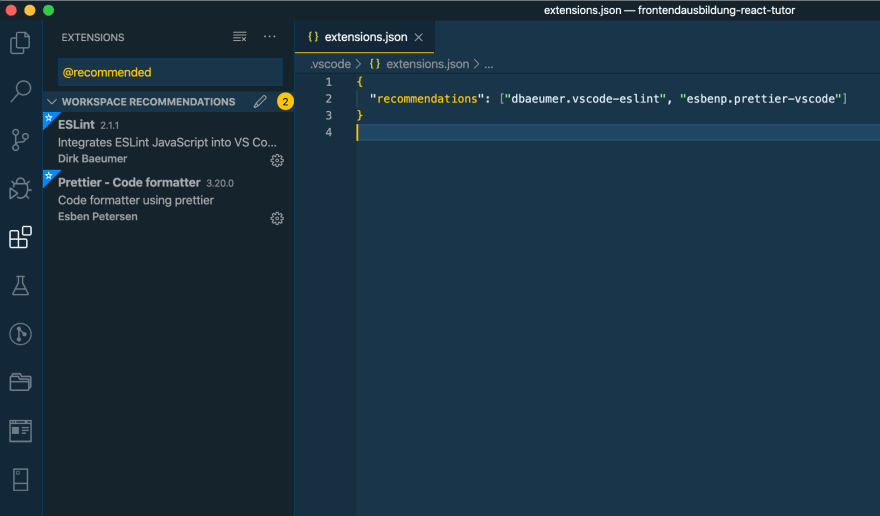Click the "esbenp.prettier-vscode" string
880x516 pixels.
pyautogui.click(x=760, y=99)
